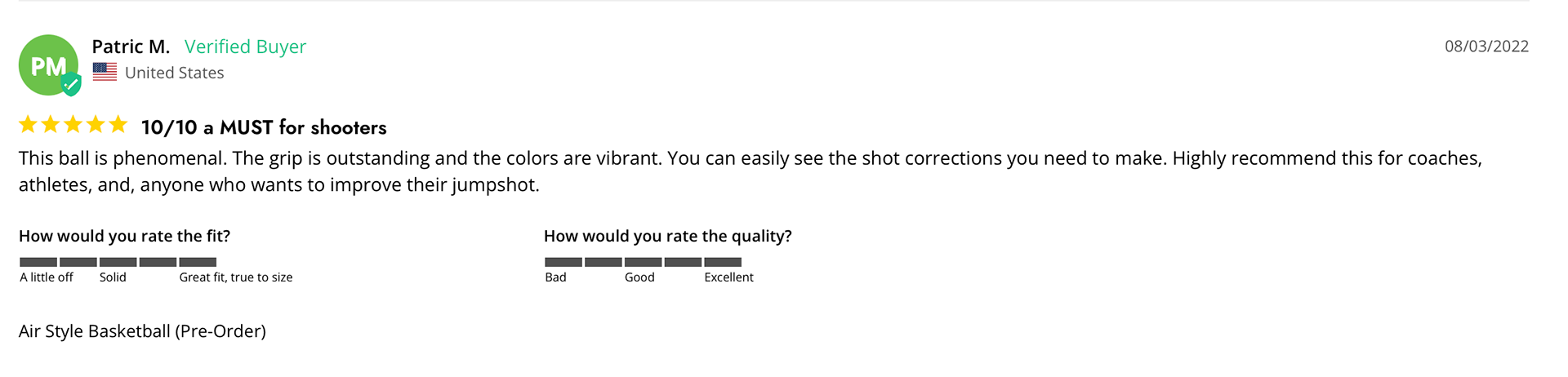Click the first yellow review star
1568x377 pixels.
28,125
